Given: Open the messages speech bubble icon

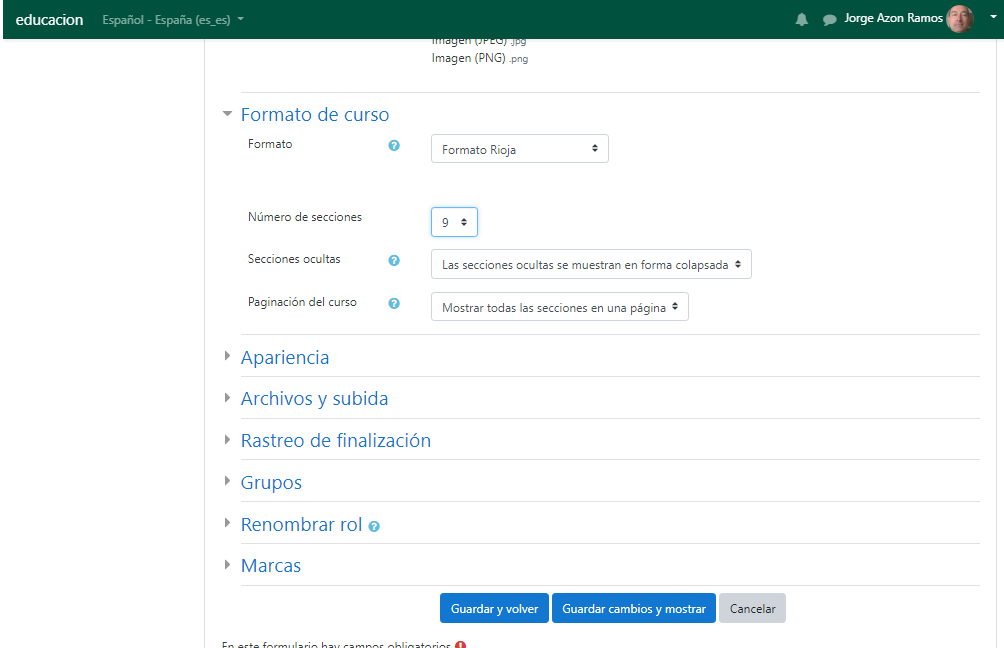Looking at the screenshot, I should pos(829,20).
